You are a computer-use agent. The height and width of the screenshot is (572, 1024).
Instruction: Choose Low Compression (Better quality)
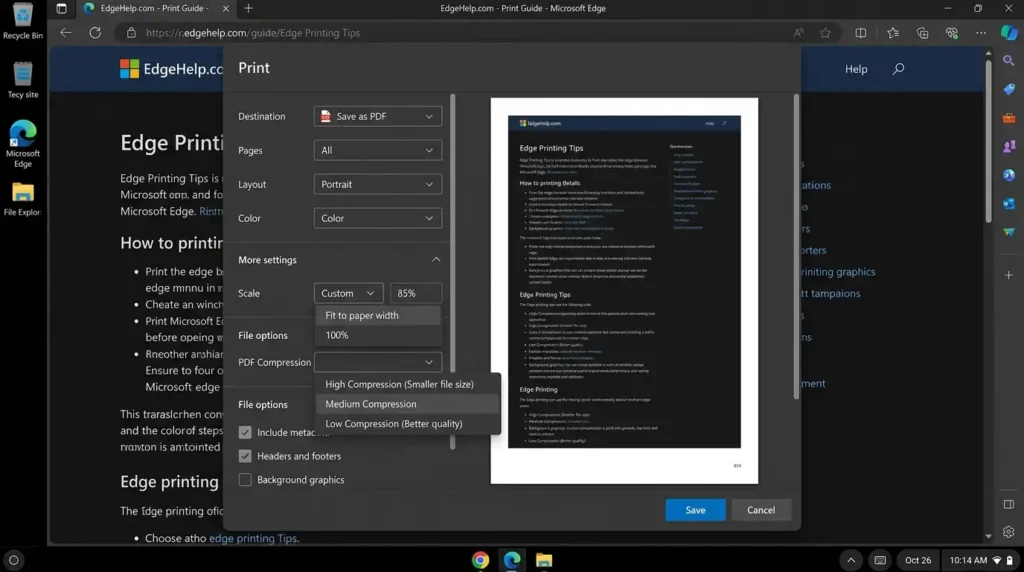[408, 424]
